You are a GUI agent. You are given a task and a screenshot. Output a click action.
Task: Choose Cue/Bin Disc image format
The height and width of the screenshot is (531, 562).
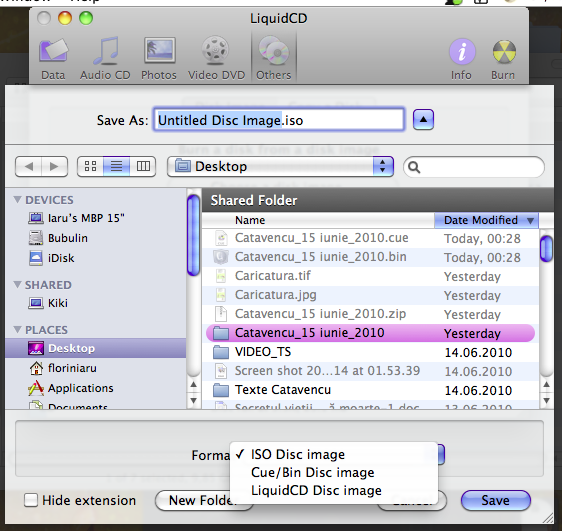pos(334,472)
